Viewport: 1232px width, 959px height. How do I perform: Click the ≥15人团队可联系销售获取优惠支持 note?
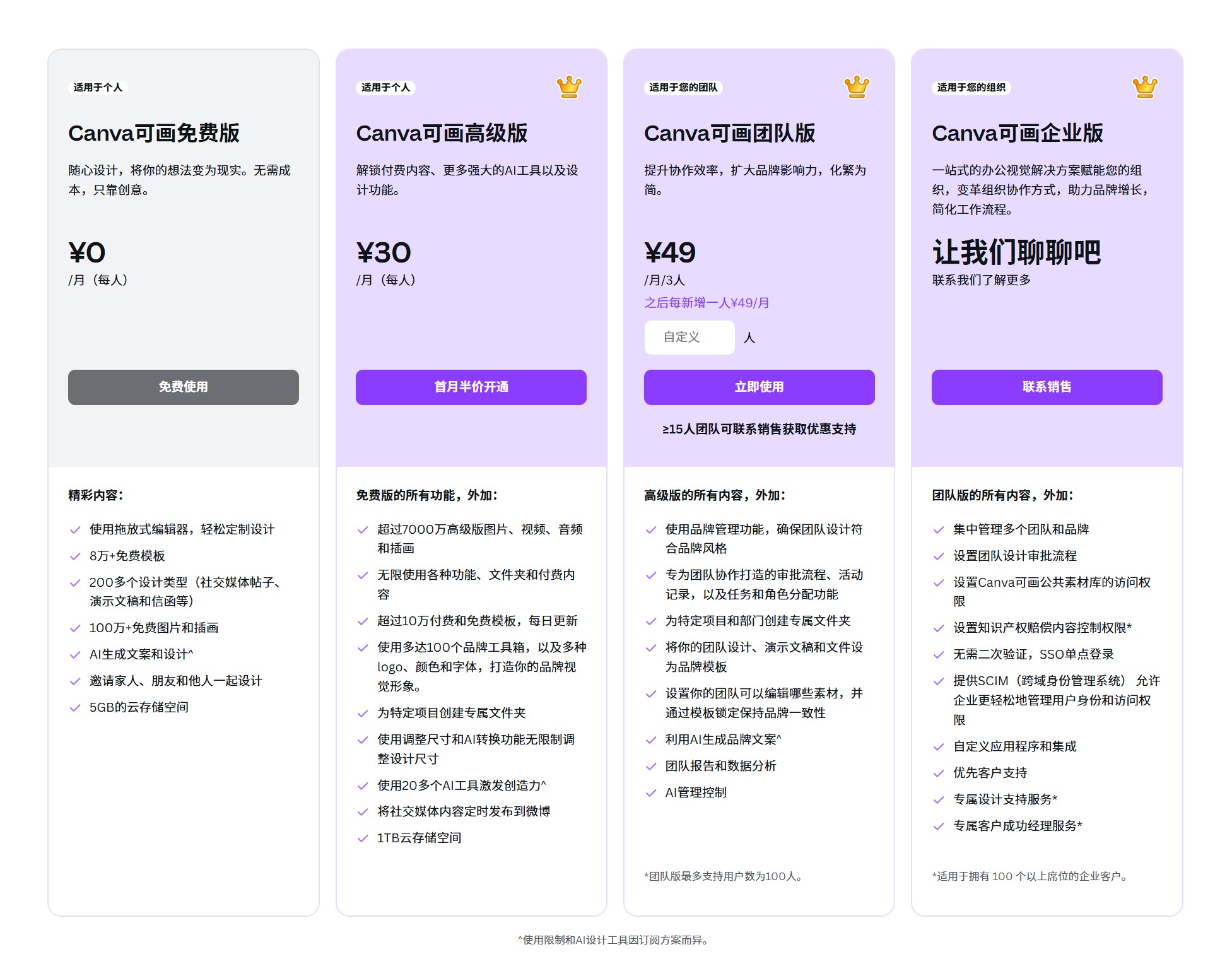(x=760, y=429)
